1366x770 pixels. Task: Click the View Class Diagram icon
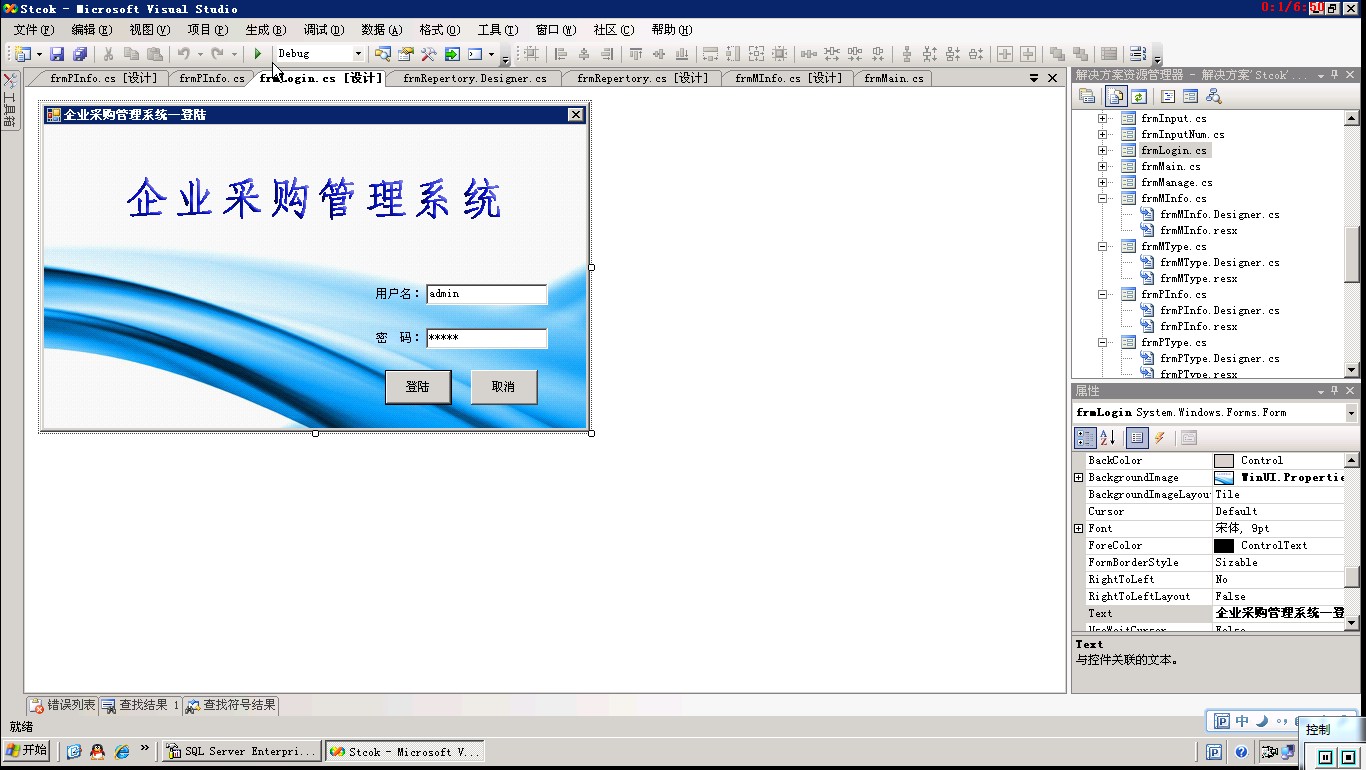point(1214,97)
